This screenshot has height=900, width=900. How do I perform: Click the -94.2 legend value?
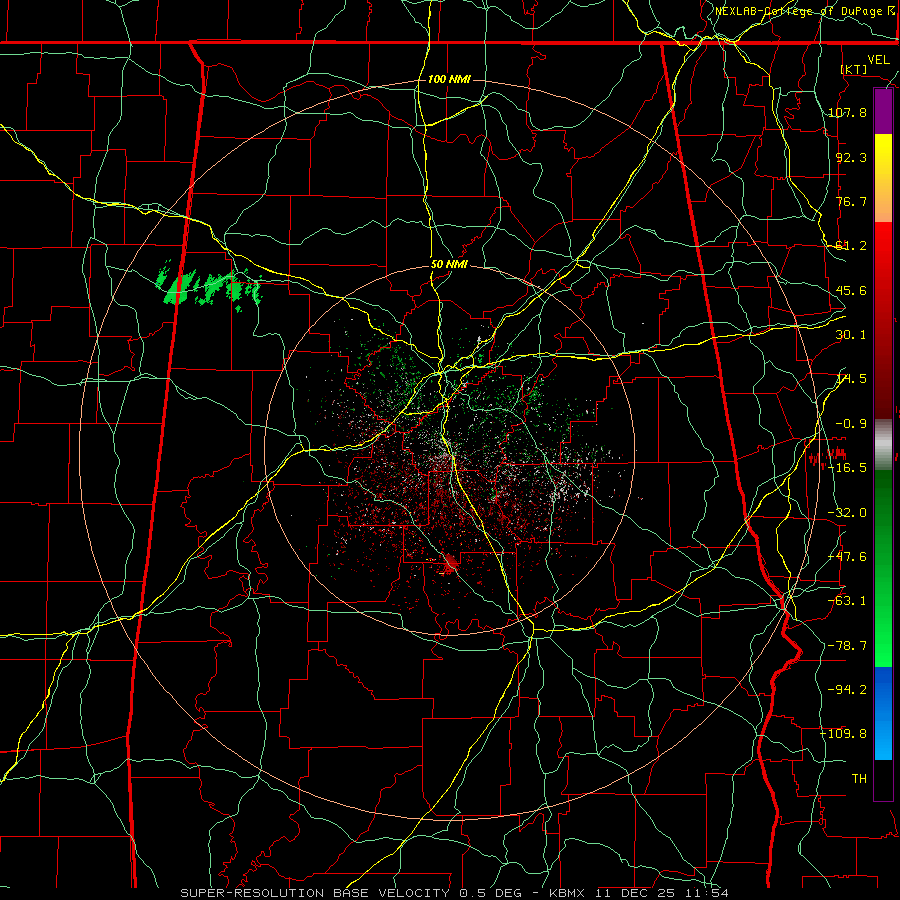click(847, 689)
